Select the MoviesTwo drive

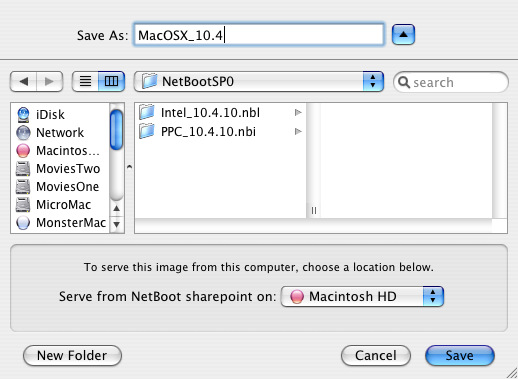coord(60,169)
